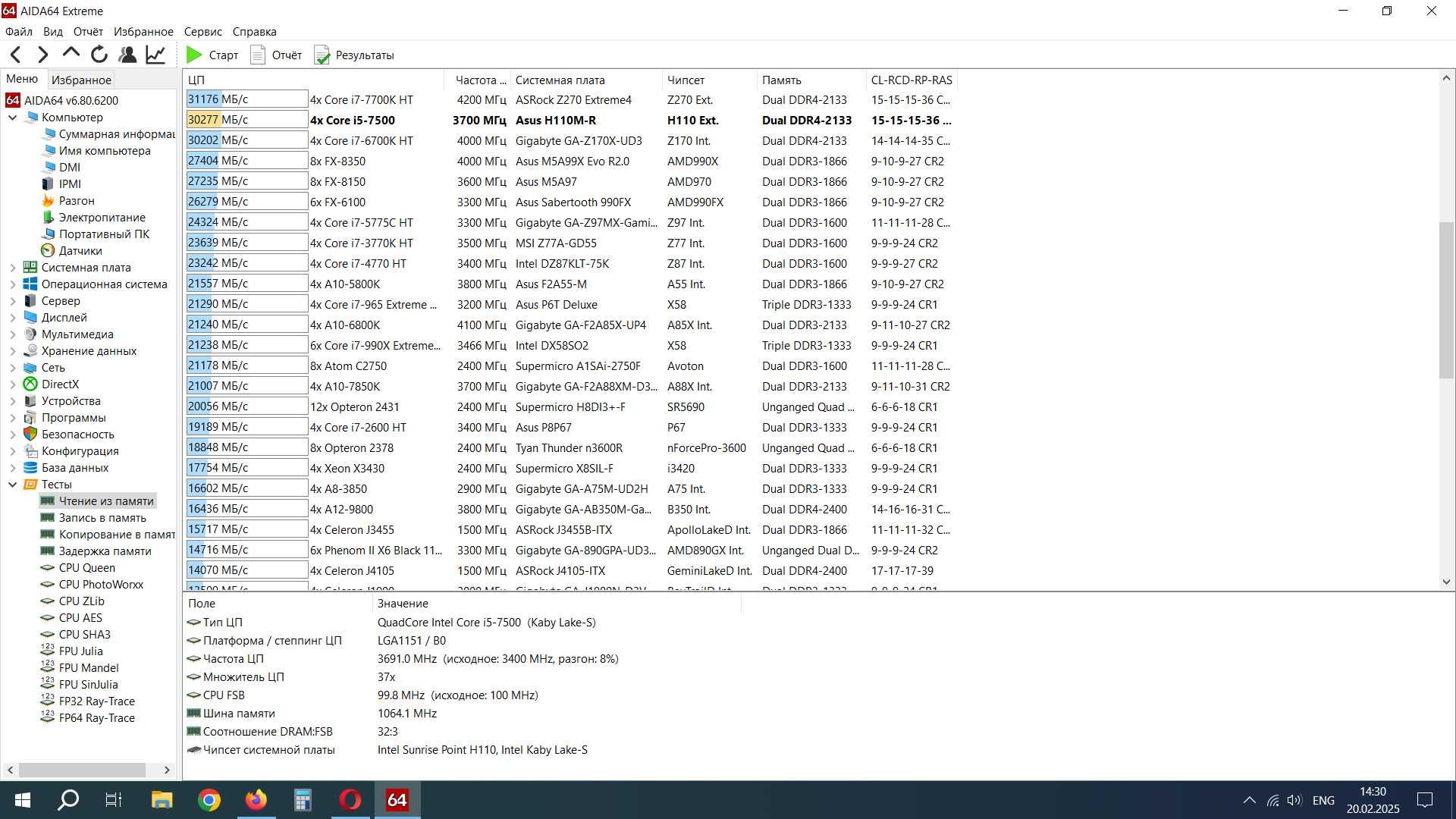Sort by the Системная плата column header

tap(586, 80)
